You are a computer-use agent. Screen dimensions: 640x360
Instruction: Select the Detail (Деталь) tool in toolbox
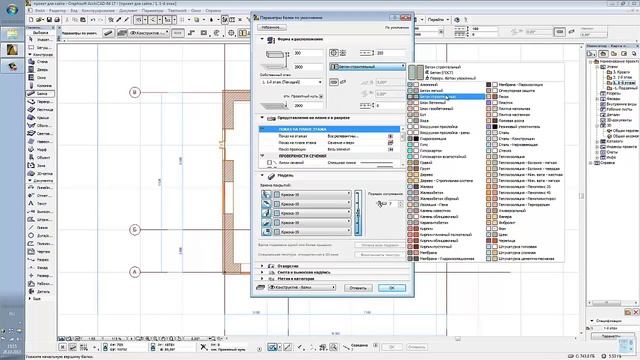[x=40, y=291]
